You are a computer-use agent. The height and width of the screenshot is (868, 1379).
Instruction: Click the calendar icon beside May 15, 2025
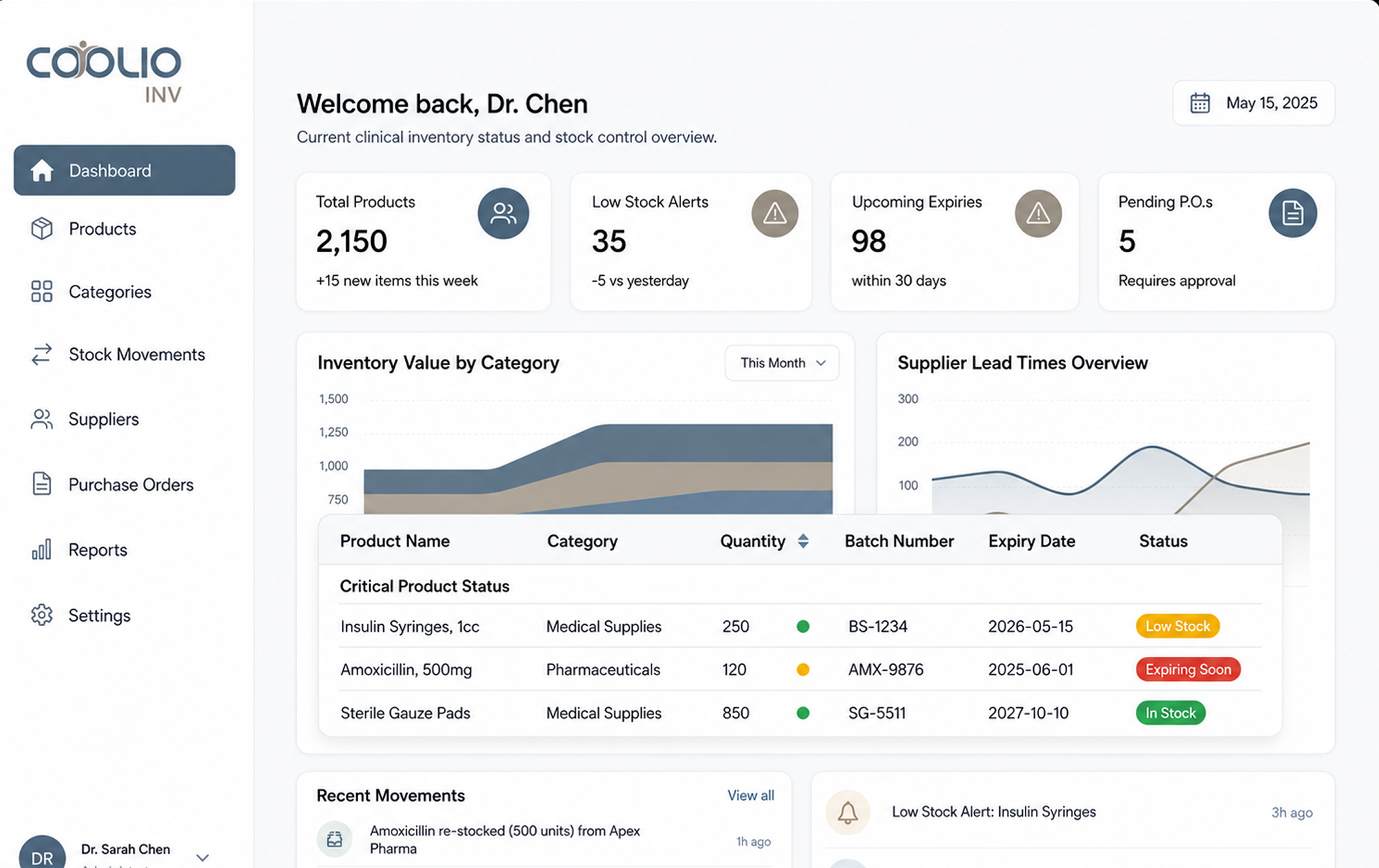[1199, 103]
